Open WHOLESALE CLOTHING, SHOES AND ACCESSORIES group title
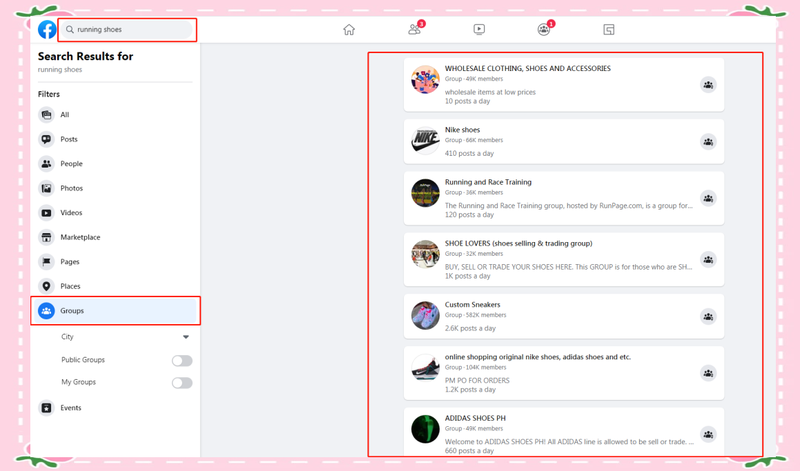Image resolution: width=800 pixels, height=471 pixels. tap(528, 68)
